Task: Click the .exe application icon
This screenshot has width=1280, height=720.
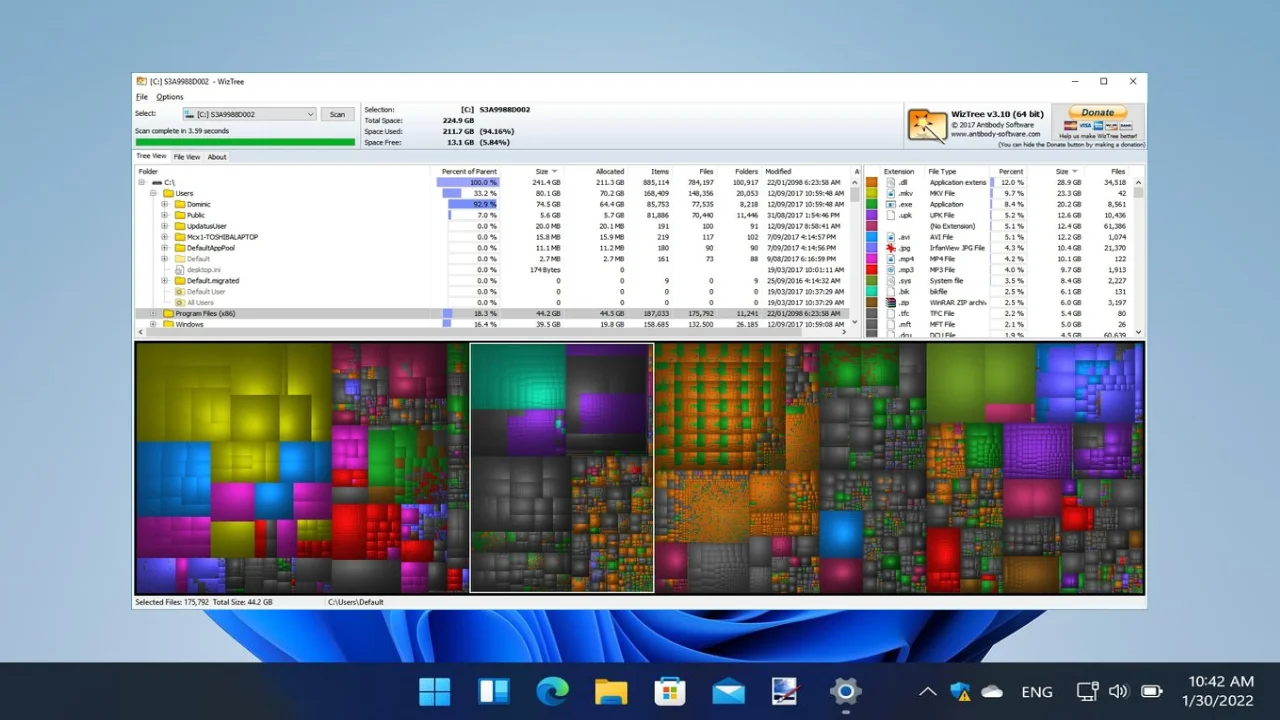Action: 890,204
